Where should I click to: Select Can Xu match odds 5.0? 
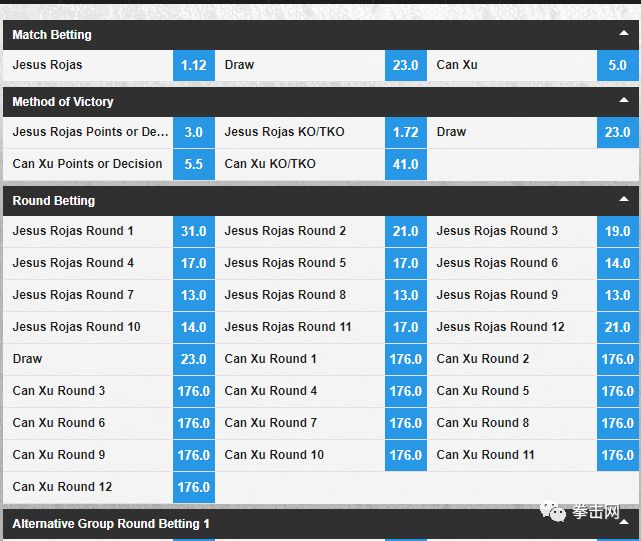coord(617,65)
